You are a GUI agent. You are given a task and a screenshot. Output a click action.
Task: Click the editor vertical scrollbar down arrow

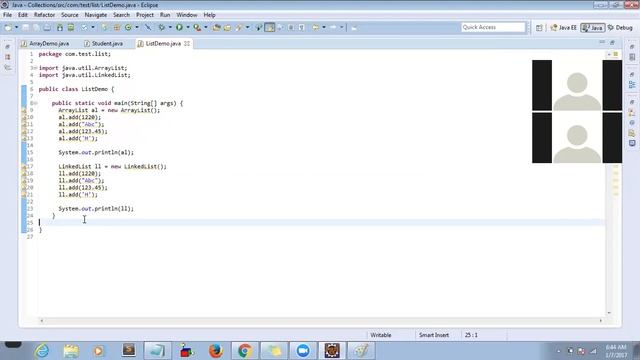pyautogui.click(x=609, y=313)
